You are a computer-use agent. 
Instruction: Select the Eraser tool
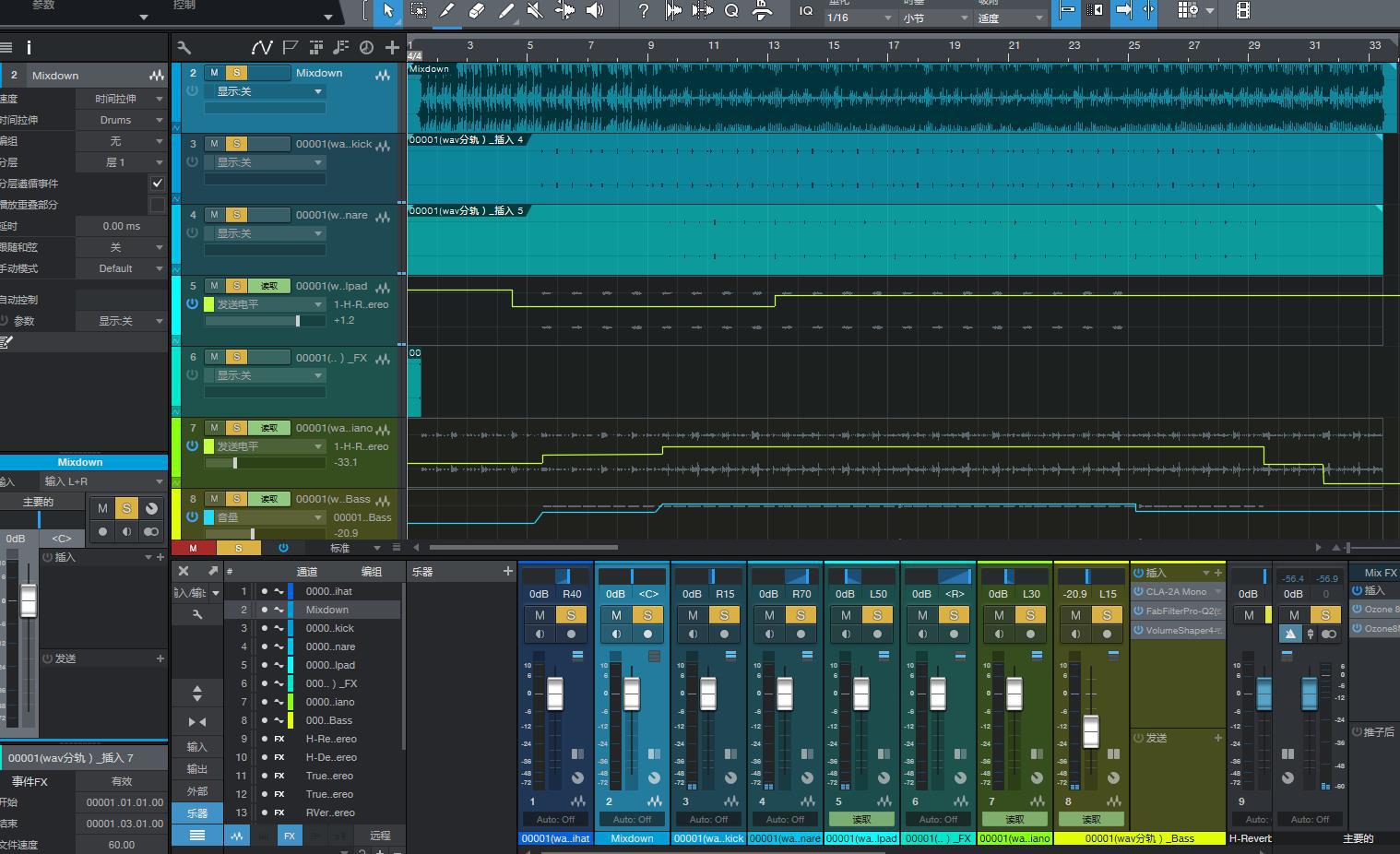click(477, 10)
